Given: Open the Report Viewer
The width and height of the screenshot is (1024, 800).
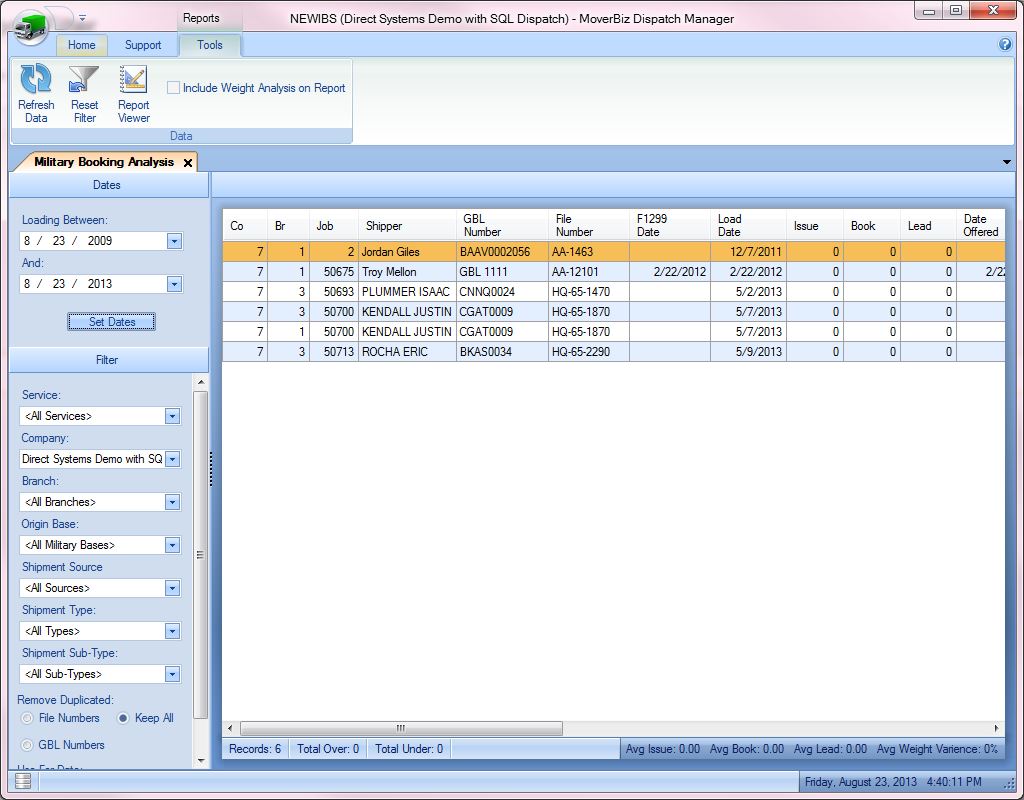Looking at the screenshot, I should pos(133,80).
